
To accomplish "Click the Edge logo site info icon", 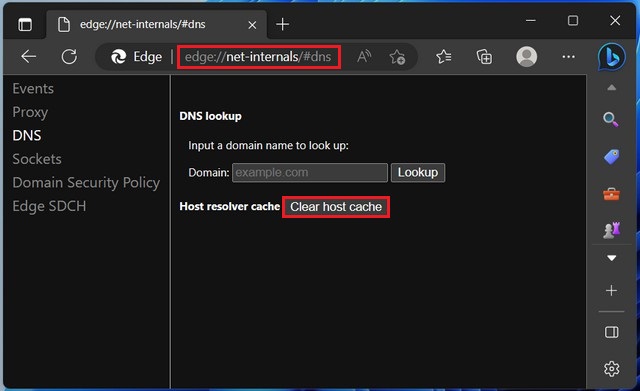I will pos(119,56).
